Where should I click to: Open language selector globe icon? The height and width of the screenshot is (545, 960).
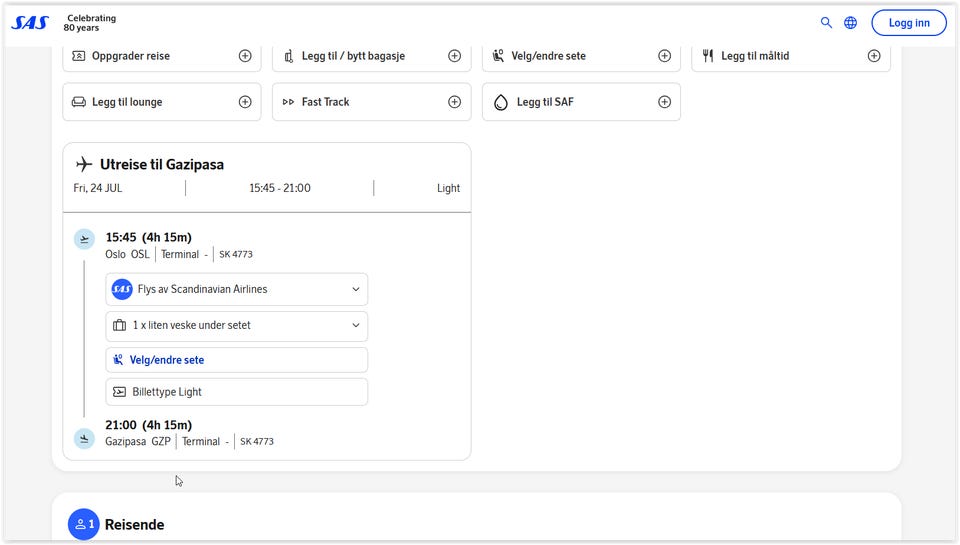coord(850,23)
